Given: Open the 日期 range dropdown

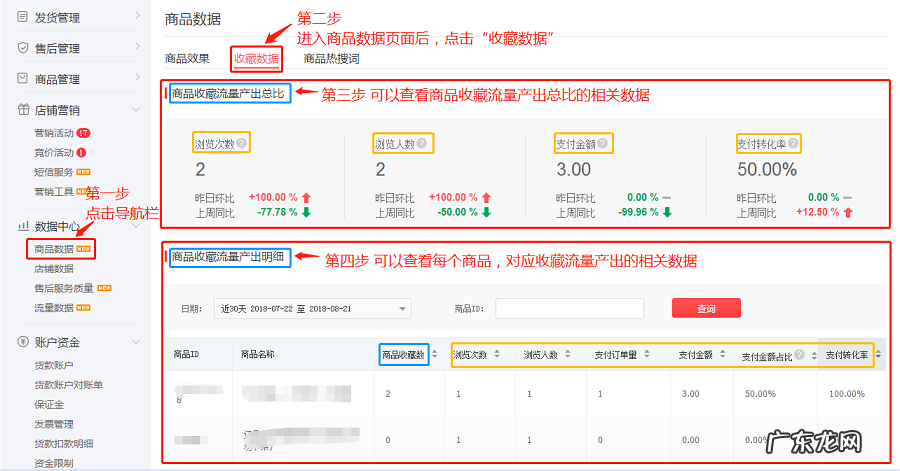Looking at the screenshot, I should point(313,309).
